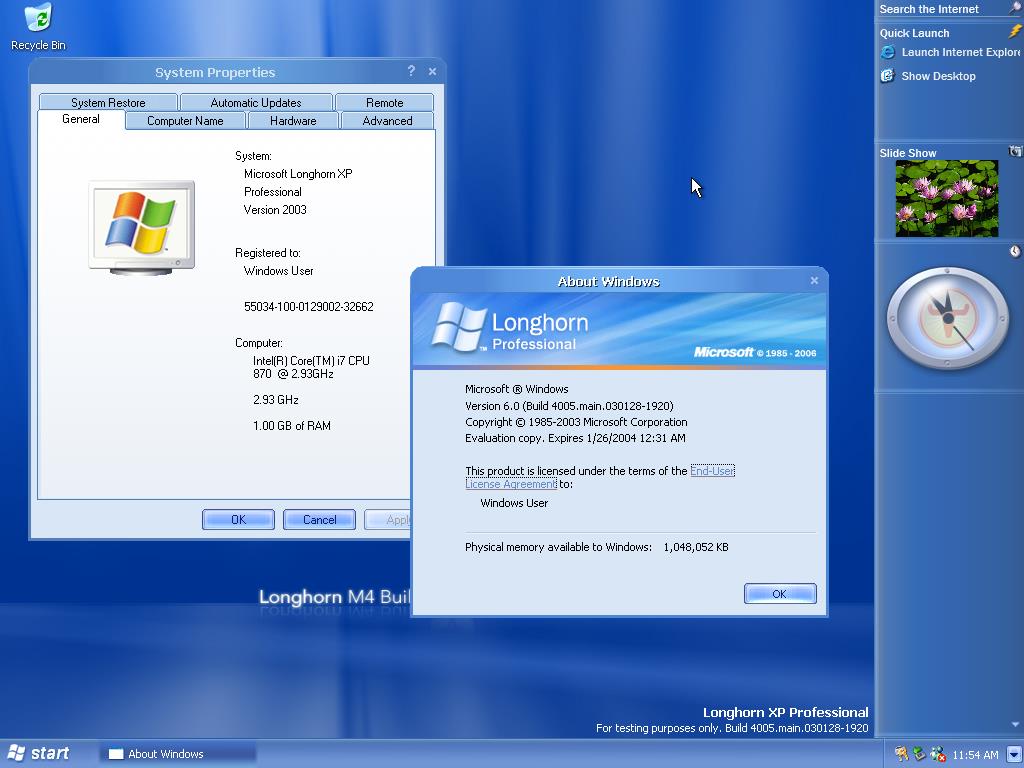Click OK in System Properties

238,520
